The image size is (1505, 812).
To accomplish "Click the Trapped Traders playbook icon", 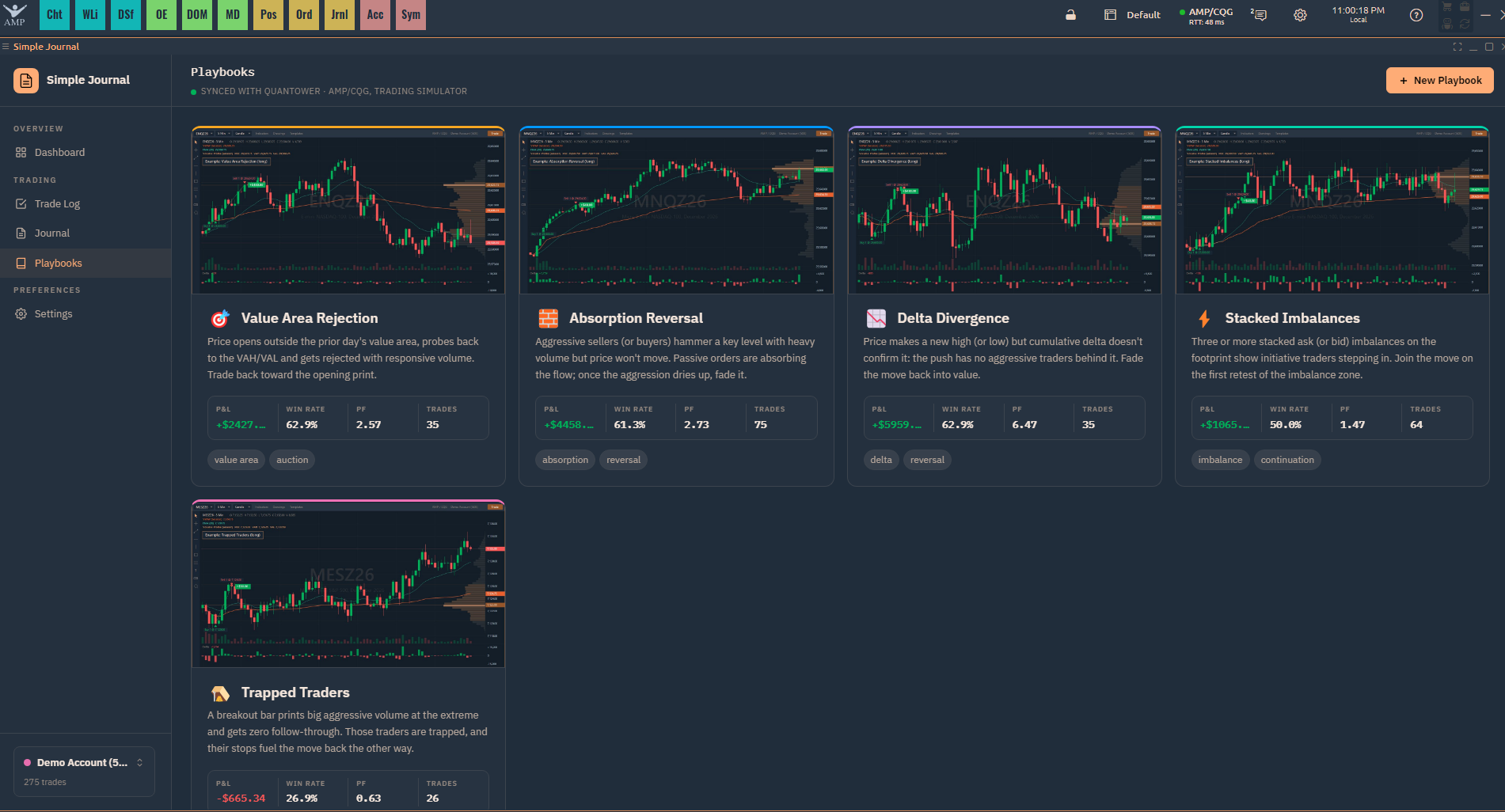I will [x=219, y=692].
